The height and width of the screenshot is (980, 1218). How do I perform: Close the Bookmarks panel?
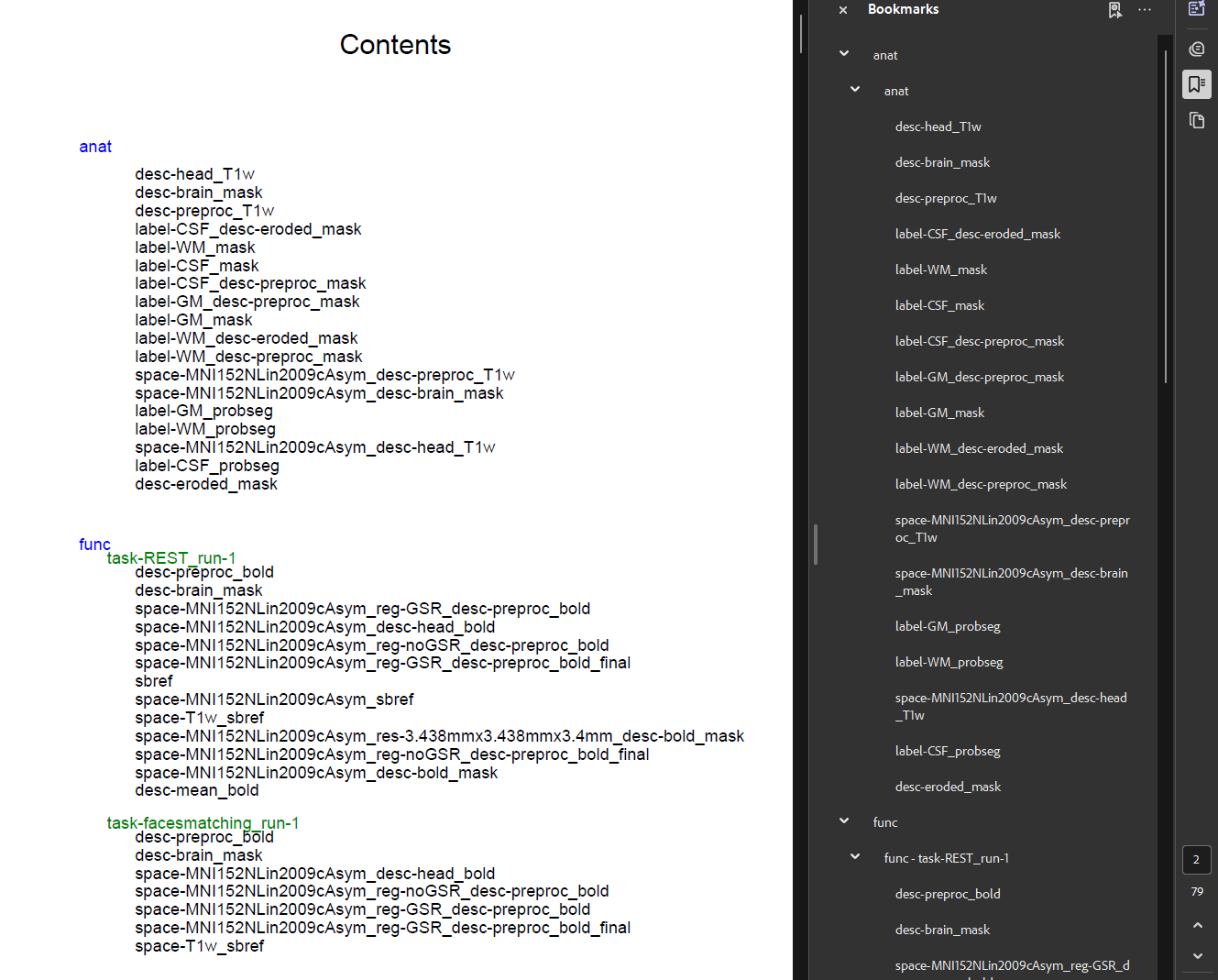click(843, 10)
